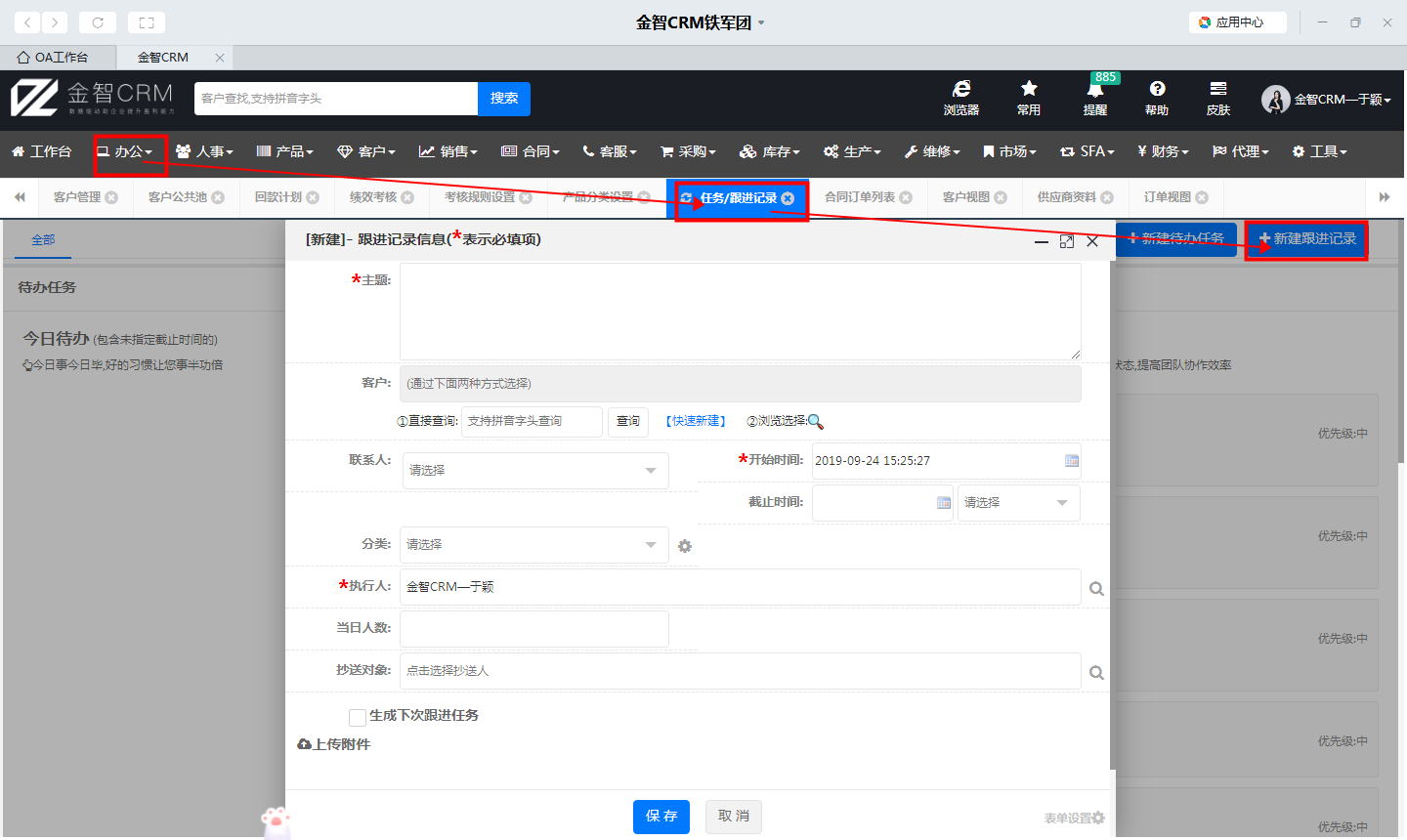The height and width of the screenshot is (840, 1407).
Task: Click the 新建待办任务 button
Action: pos(1175,239)
